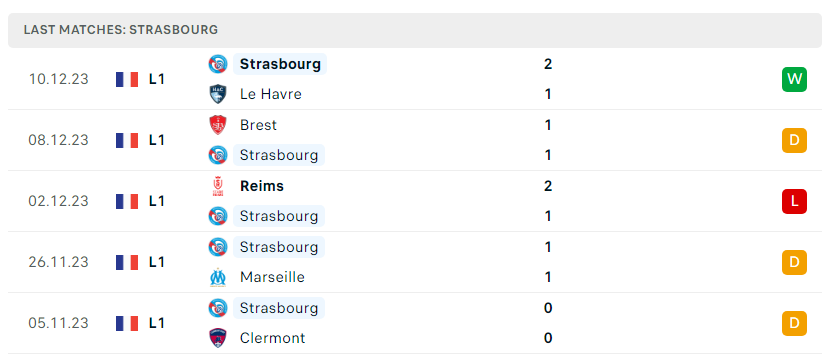Viewport: 825px width, 361px height.
Task: Open the Reims team link
Action: pyautogui.click(x=261, y=186)
